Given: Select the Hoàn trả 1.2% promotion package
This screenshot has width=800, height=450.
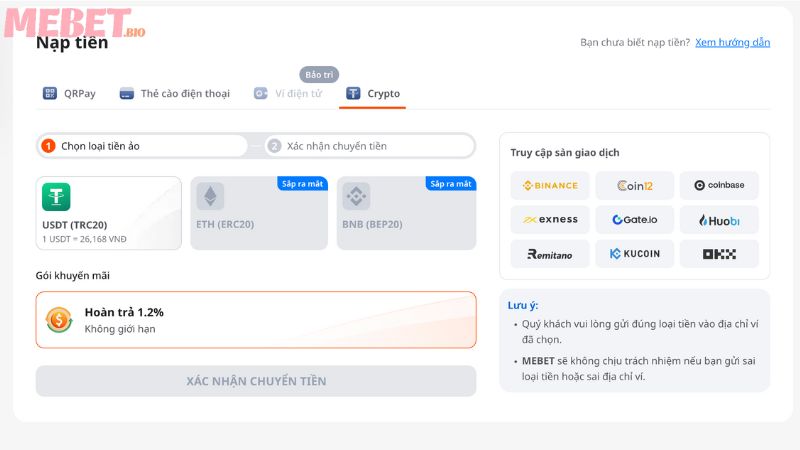Looking at the screenshot, I should tap(256, 320).
